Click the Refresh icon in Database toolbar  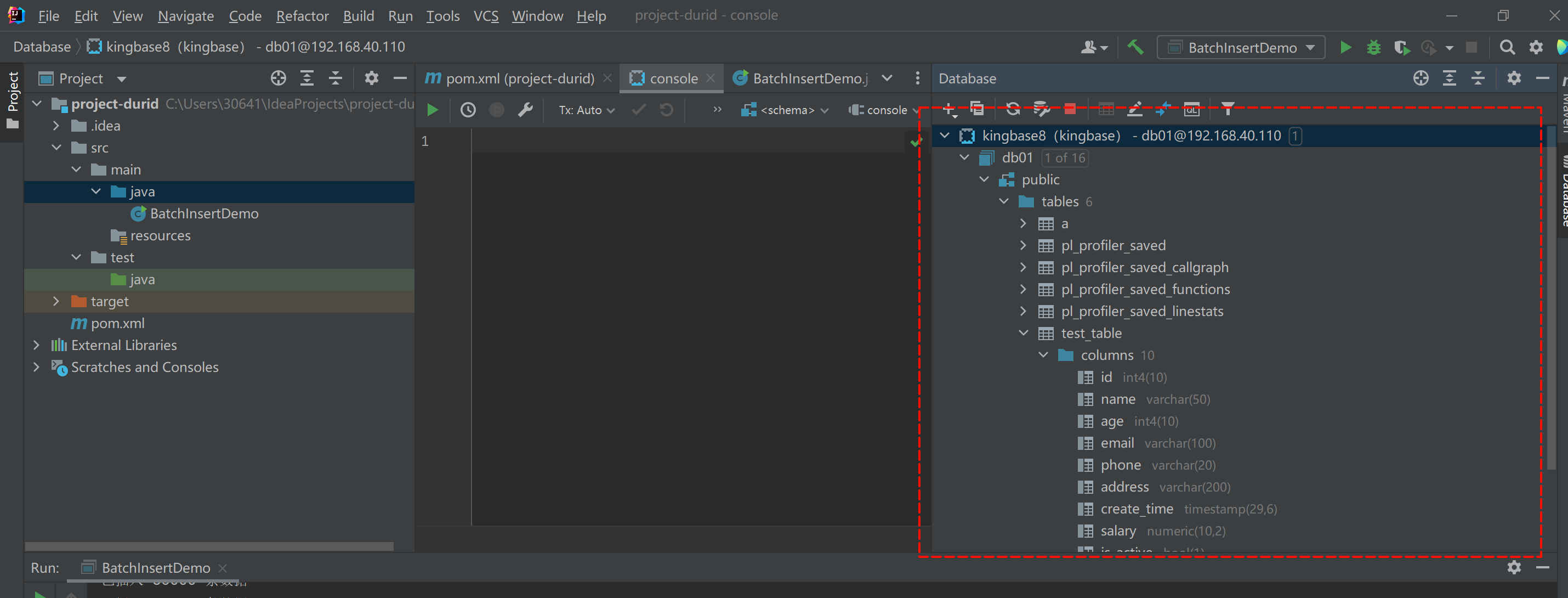(1012, 109)
